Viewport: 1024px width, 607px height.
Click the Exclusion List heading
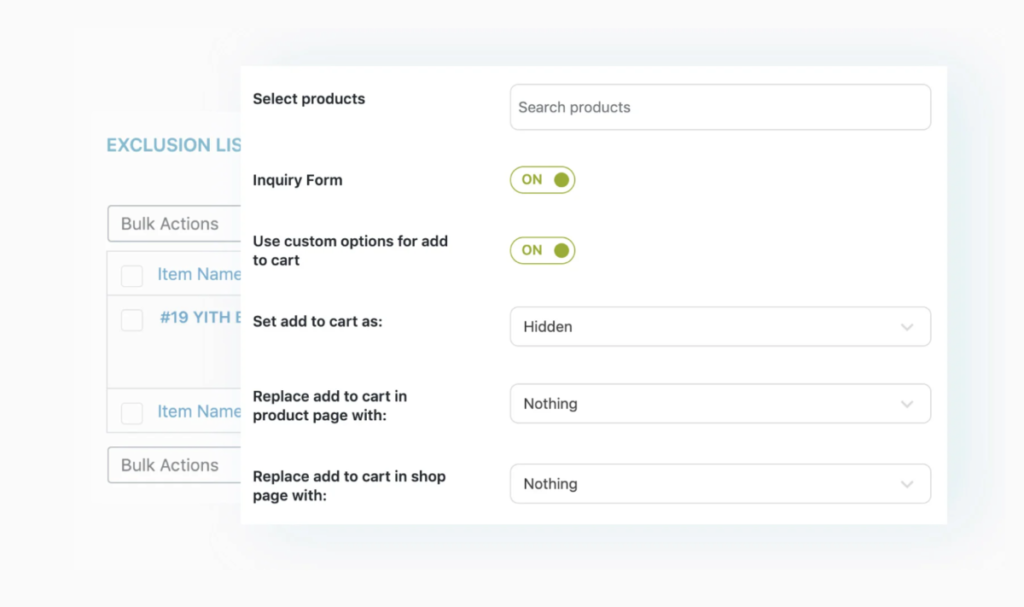(173, 145)
